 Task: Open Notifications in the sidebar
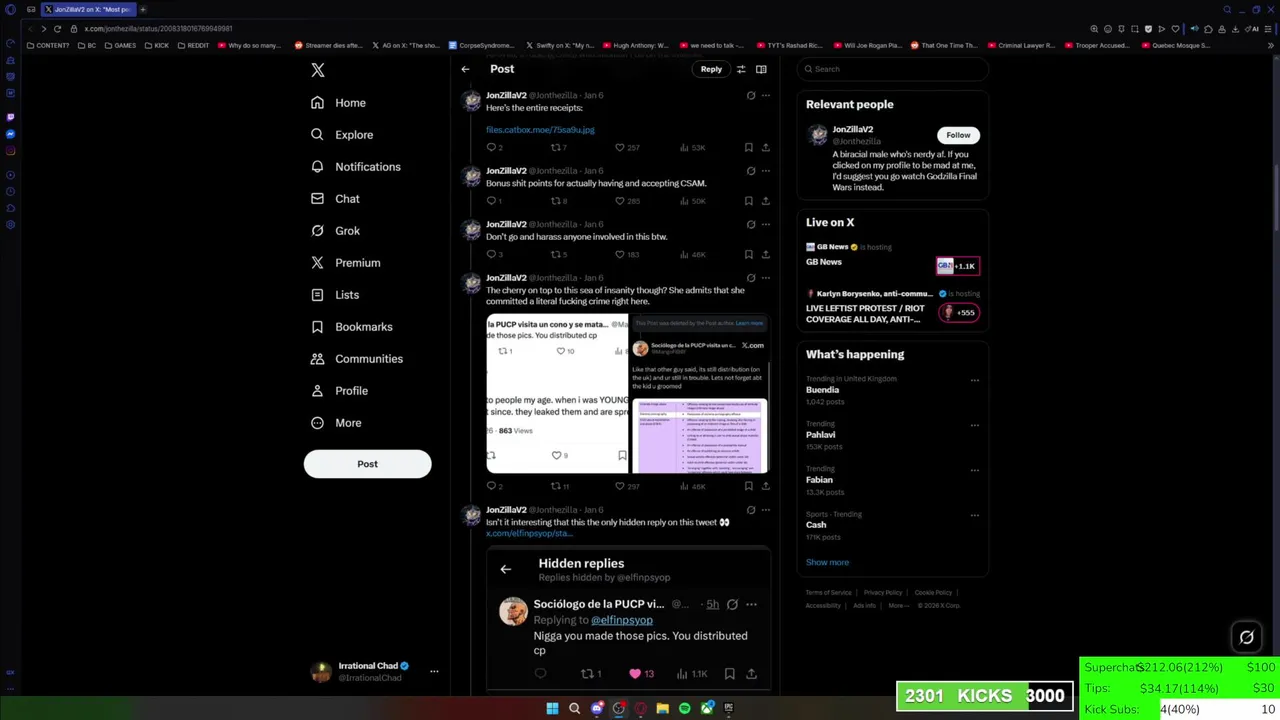(356, 167)
